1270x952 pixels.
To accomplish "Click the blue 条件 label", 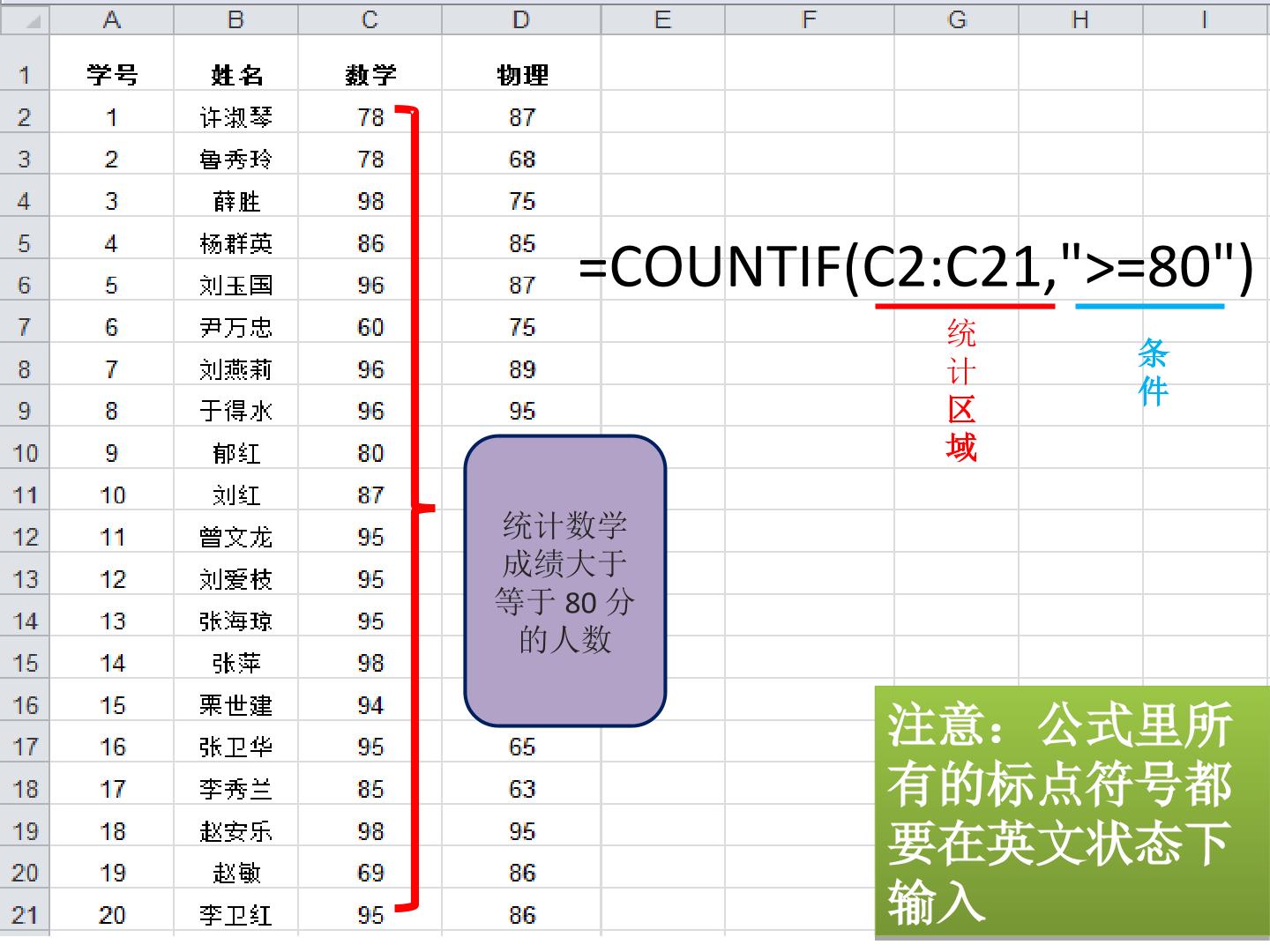I will tap(1152, 372).
